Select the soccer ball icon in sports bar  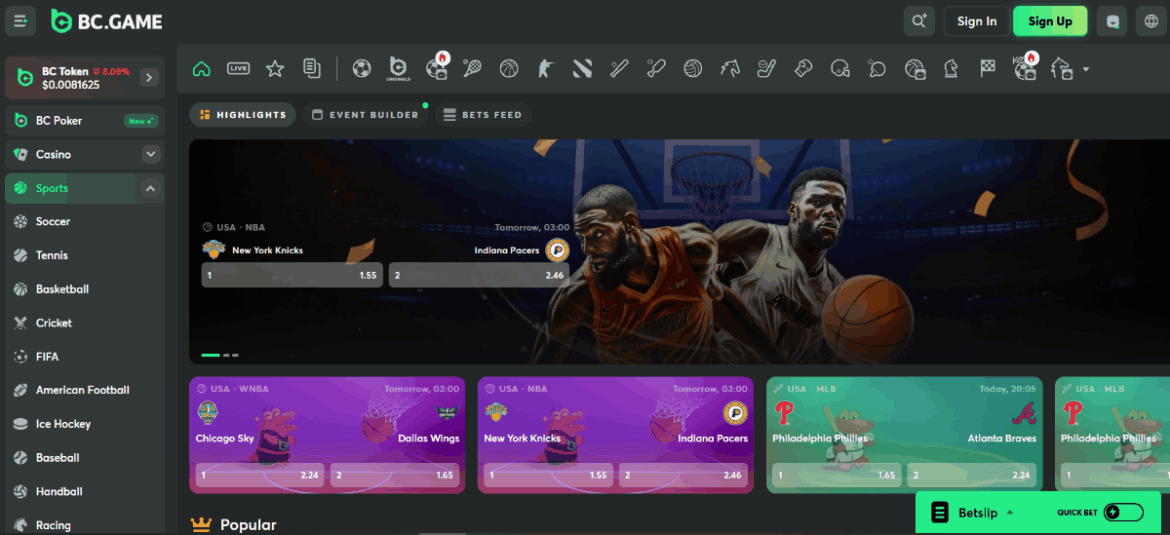pos(362,69)
